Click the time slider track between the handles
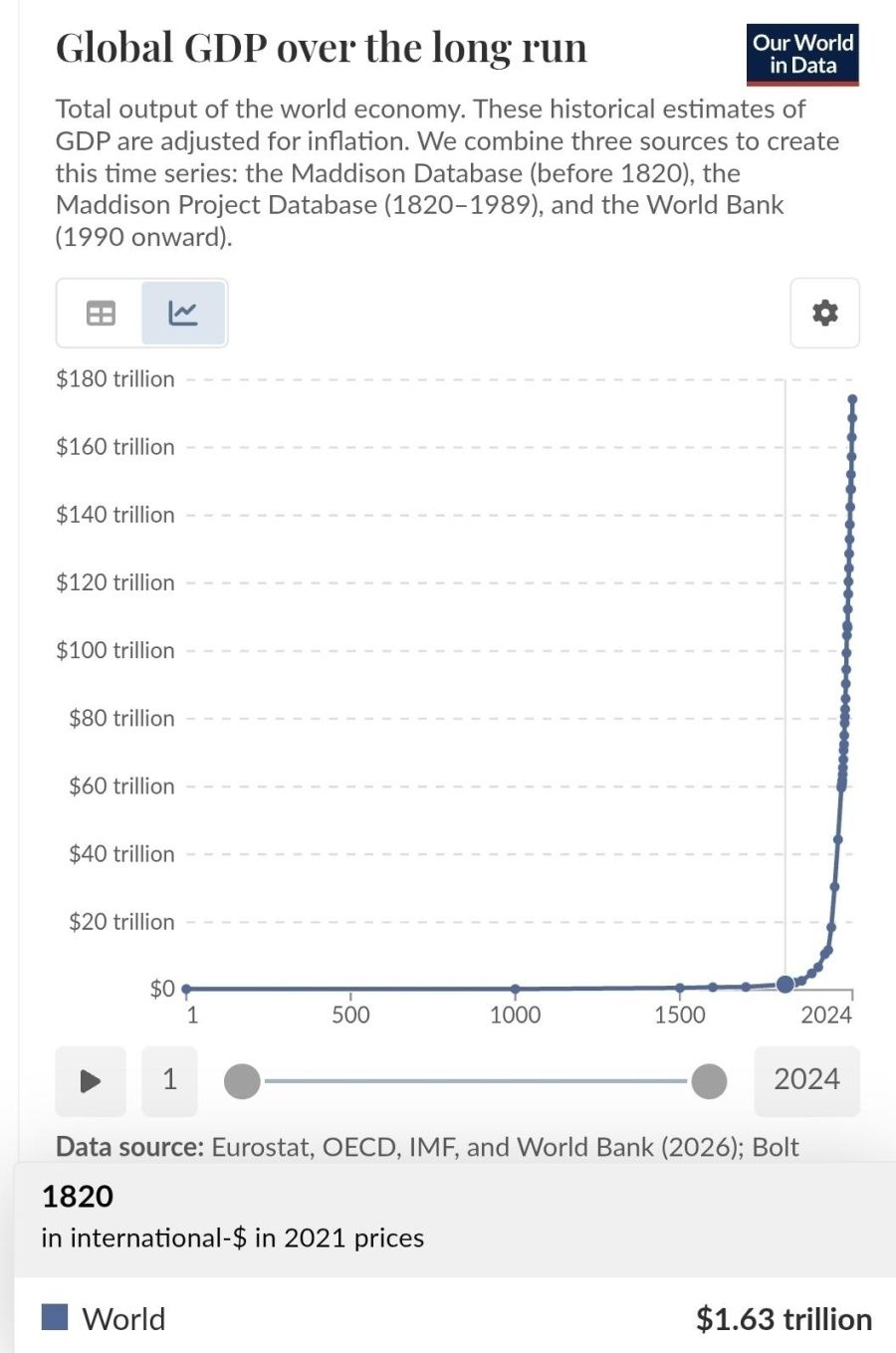Image resolution: width=896 pixels, height=1353 pixels. coord(476,1080)
